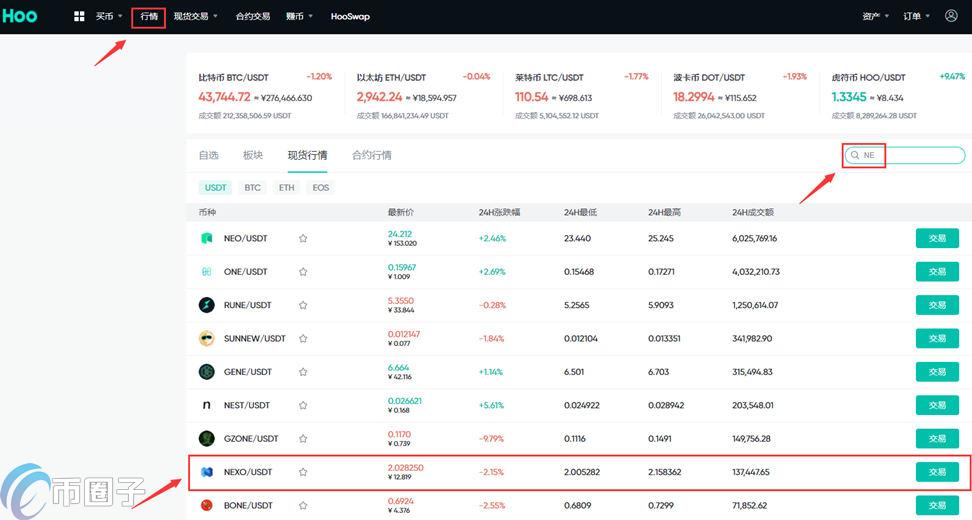Click the NEST coin icon

coord(206,405)
